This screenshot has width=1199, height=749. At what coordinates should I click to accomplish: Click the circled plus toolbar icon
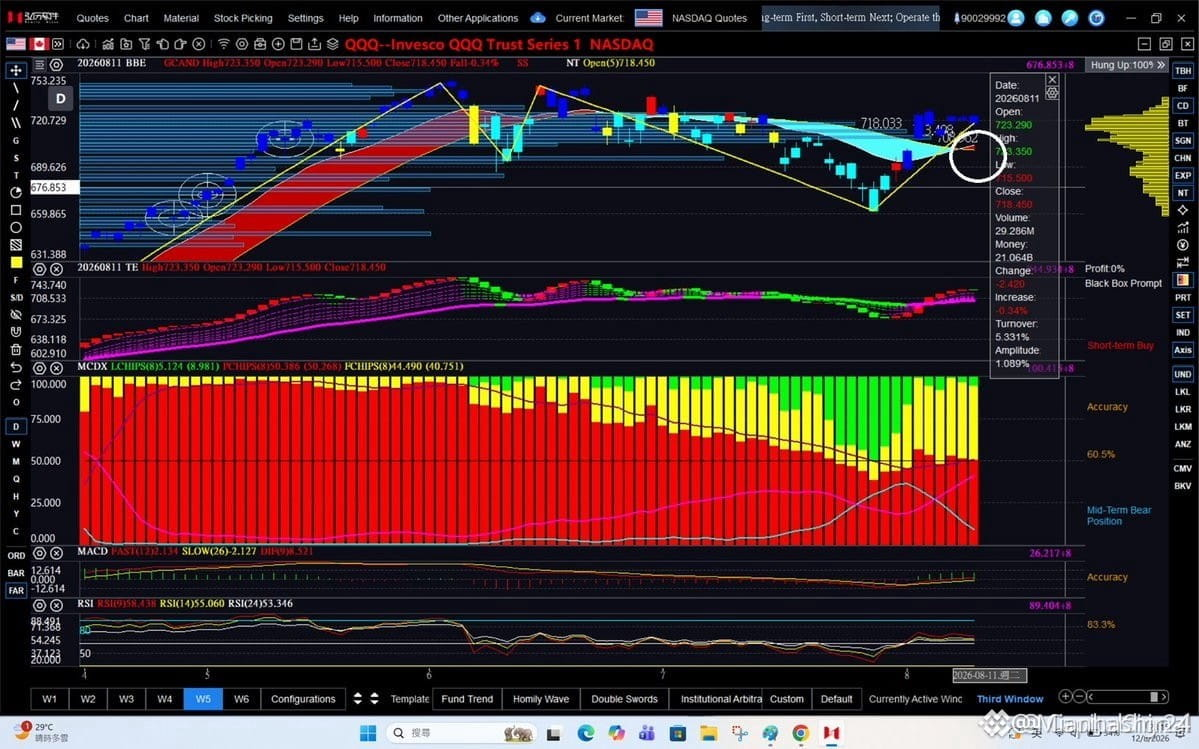click(x=278, y=44)
